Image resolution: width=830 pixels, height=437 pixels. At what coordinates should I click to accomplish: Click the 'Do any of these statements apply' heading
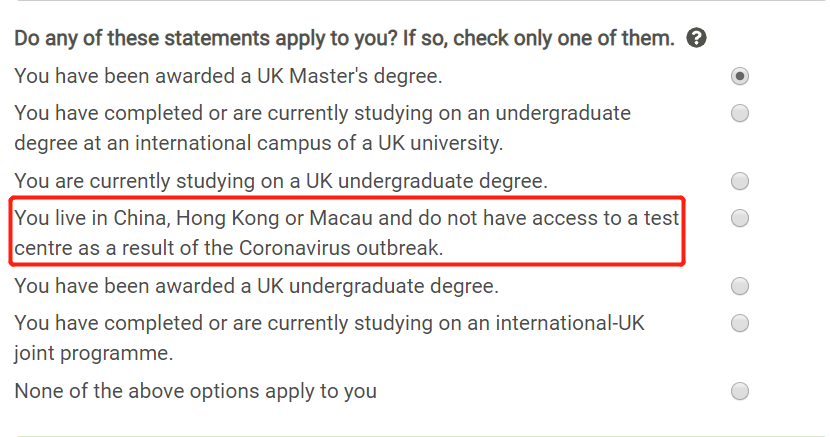click(344, 39)
